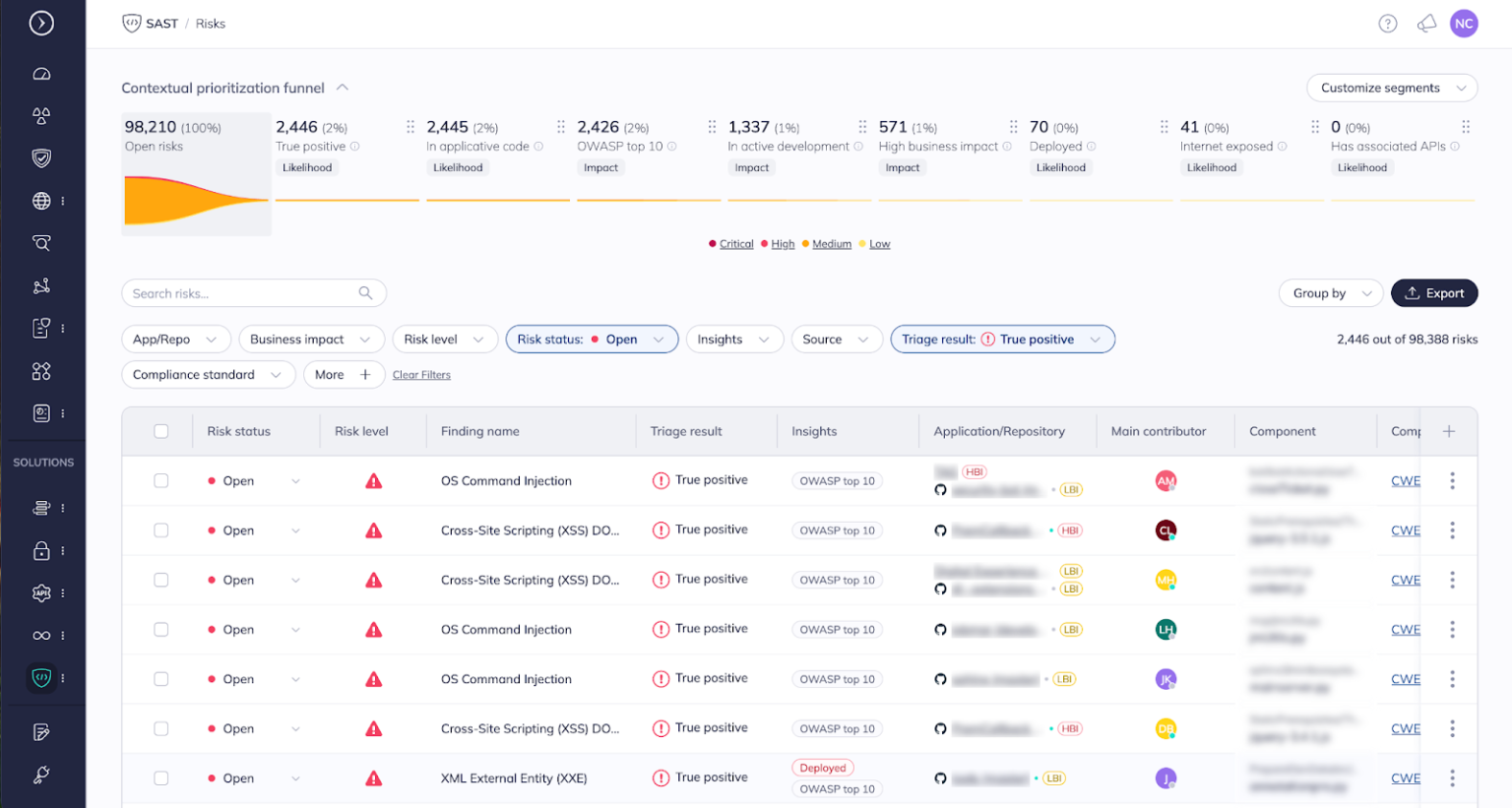Screen dimensions: 1512x808
Task: Open the Customize segments dropdown
Action: pyautogui.click(x=1391, y=88)
